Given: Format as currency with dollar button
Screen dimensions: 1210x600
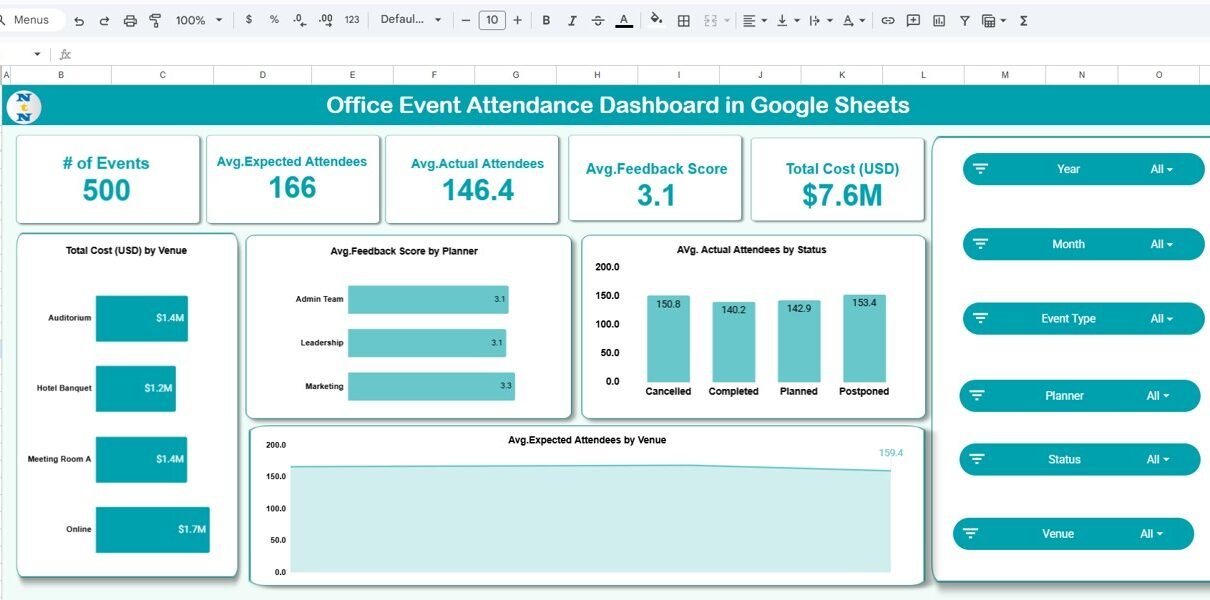Looking at the screenshot, I should (x=248, y=20).
